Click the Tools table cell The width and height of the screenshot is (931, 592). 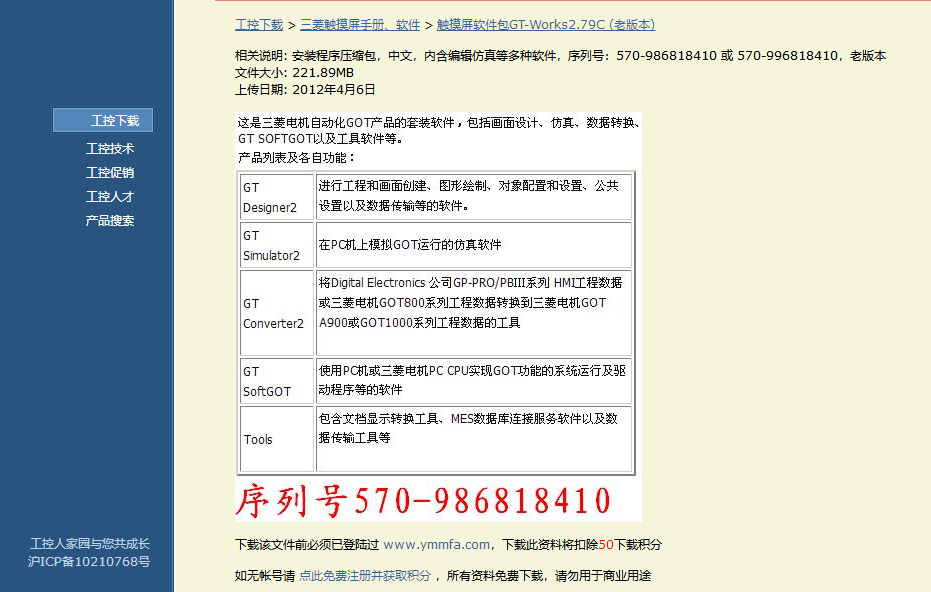click(x=276, y=439)
